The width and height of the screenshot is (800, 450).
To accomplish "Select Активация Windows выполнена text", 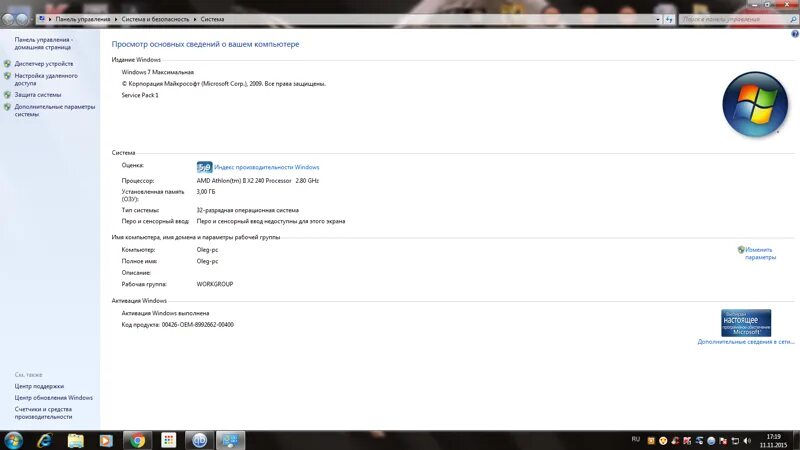I will pos(165,313).
